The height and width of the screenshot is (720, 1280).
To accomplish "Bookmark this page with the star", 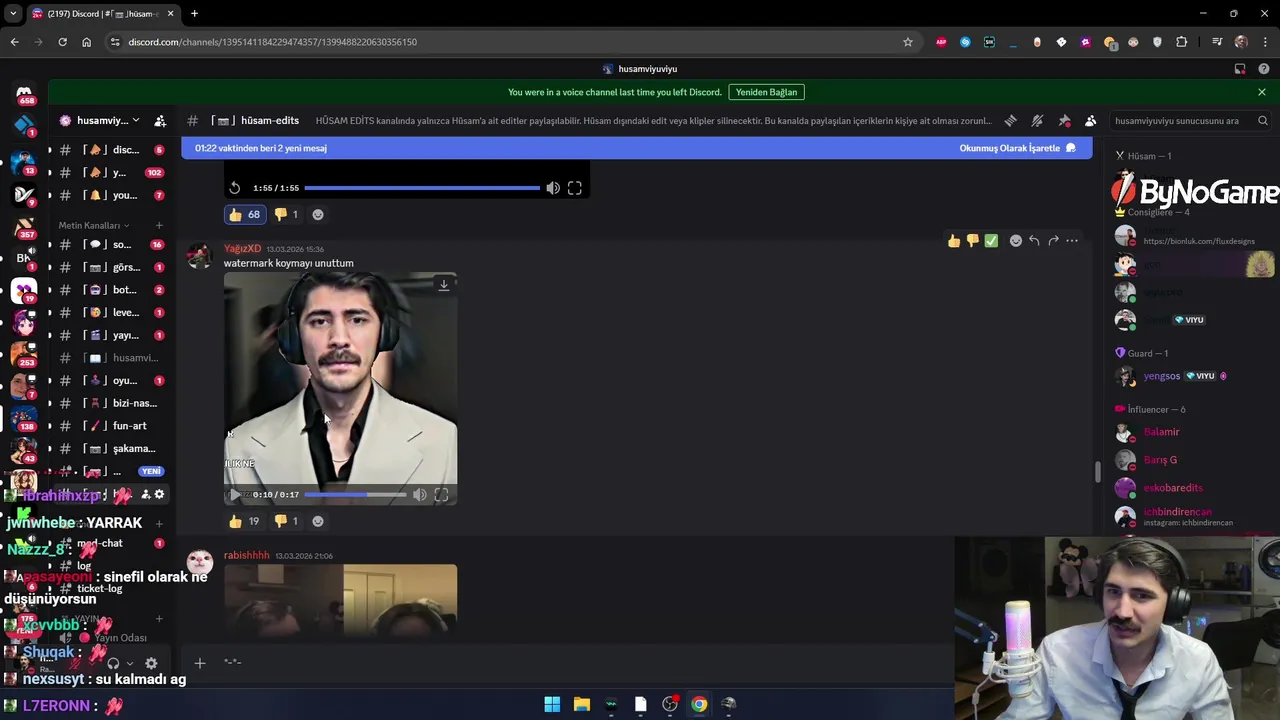I will 908,42.
